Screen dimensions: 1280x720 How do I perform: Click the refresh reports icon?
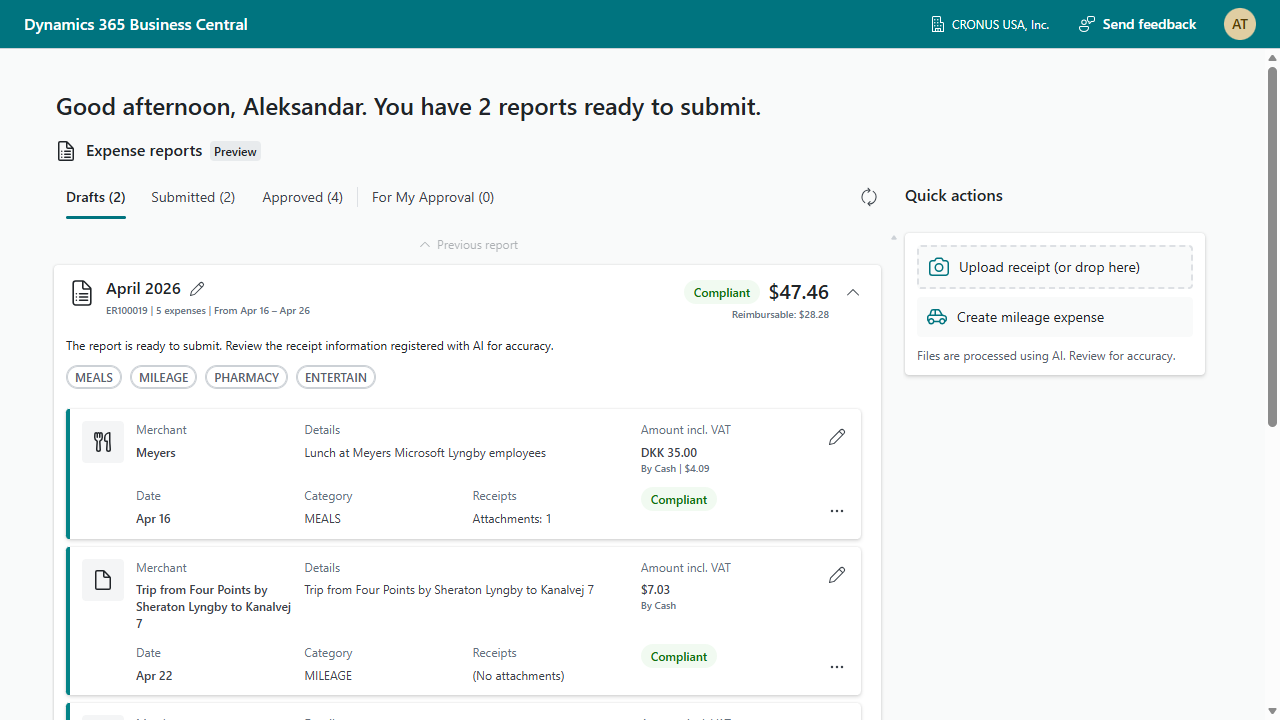[869, 197]
